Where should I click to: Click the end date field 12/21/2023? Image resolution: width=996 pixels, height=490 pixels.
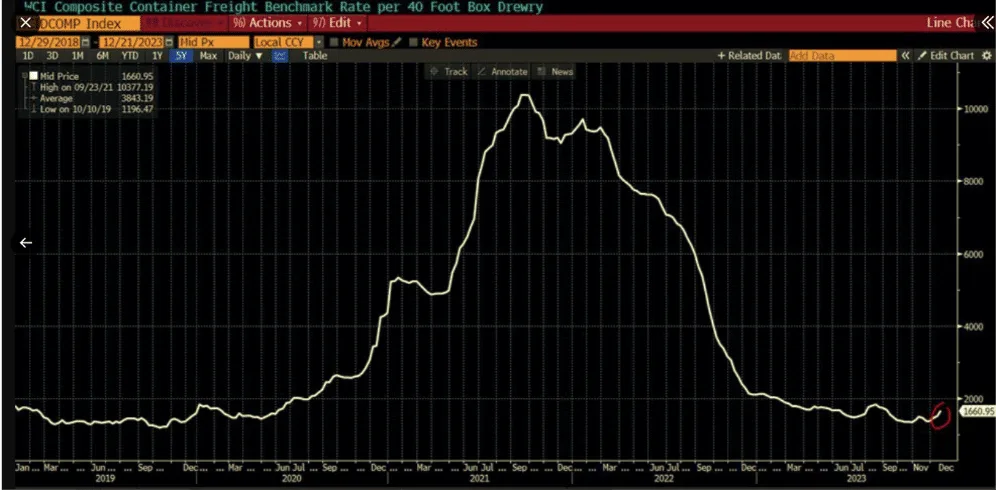coord(131,43)
